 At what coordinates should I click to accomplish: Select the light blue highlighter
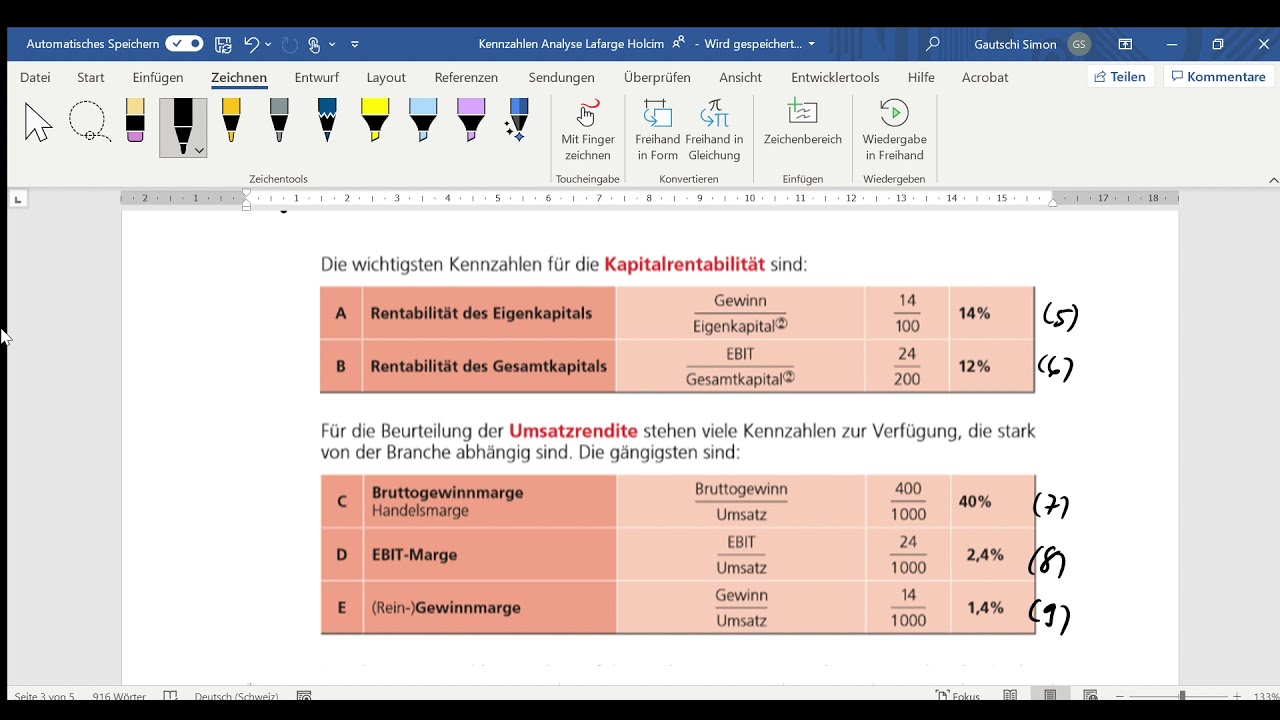click(423, 121)
